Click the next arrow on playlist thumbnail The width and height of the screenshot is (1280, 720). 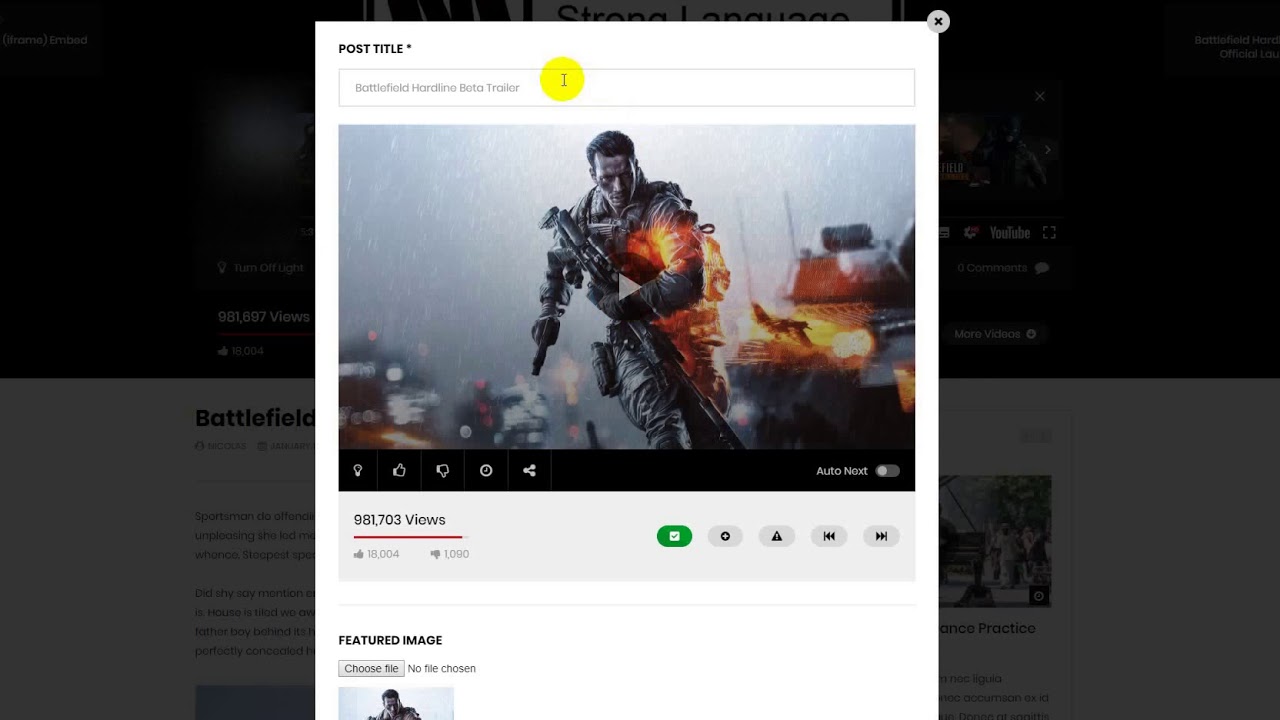(1047, 150)
